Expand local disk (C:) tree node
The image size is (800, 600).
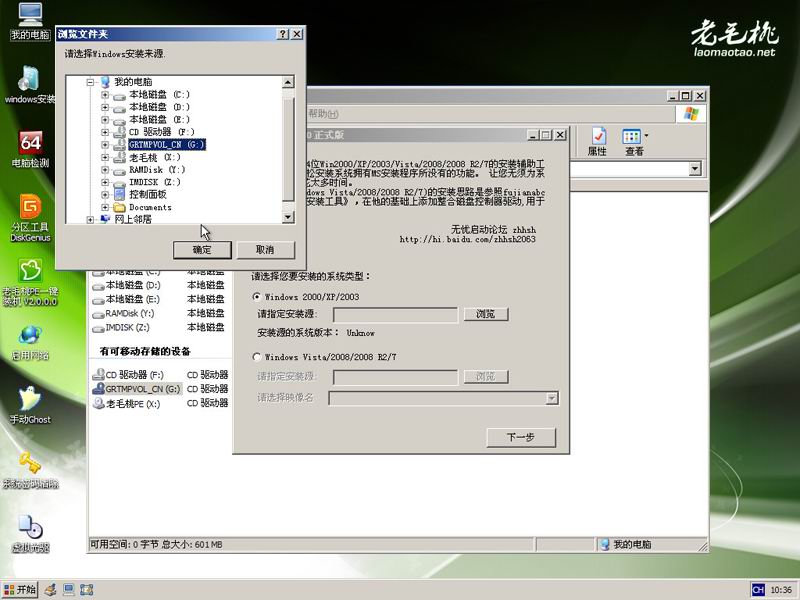(105, 94)
